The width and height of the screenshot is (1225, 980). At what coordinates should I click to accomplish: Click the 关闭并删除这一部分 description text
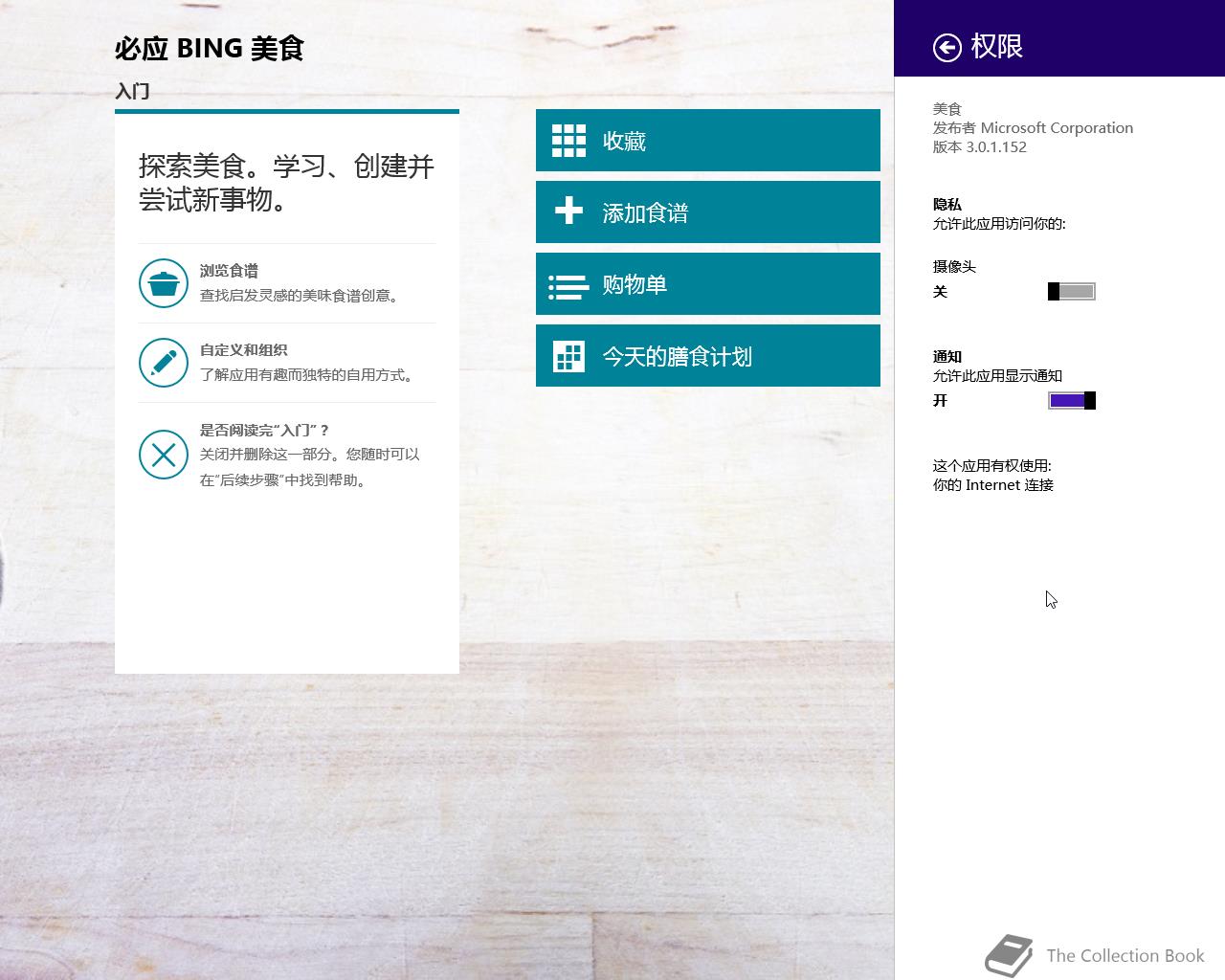[x=310, y=467]
